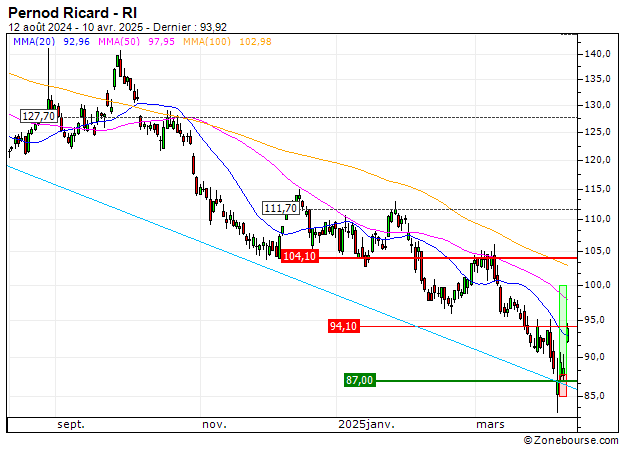Click the mars time axis label
The height and width of the screenshot is (450, 625).
pos(490,424)
